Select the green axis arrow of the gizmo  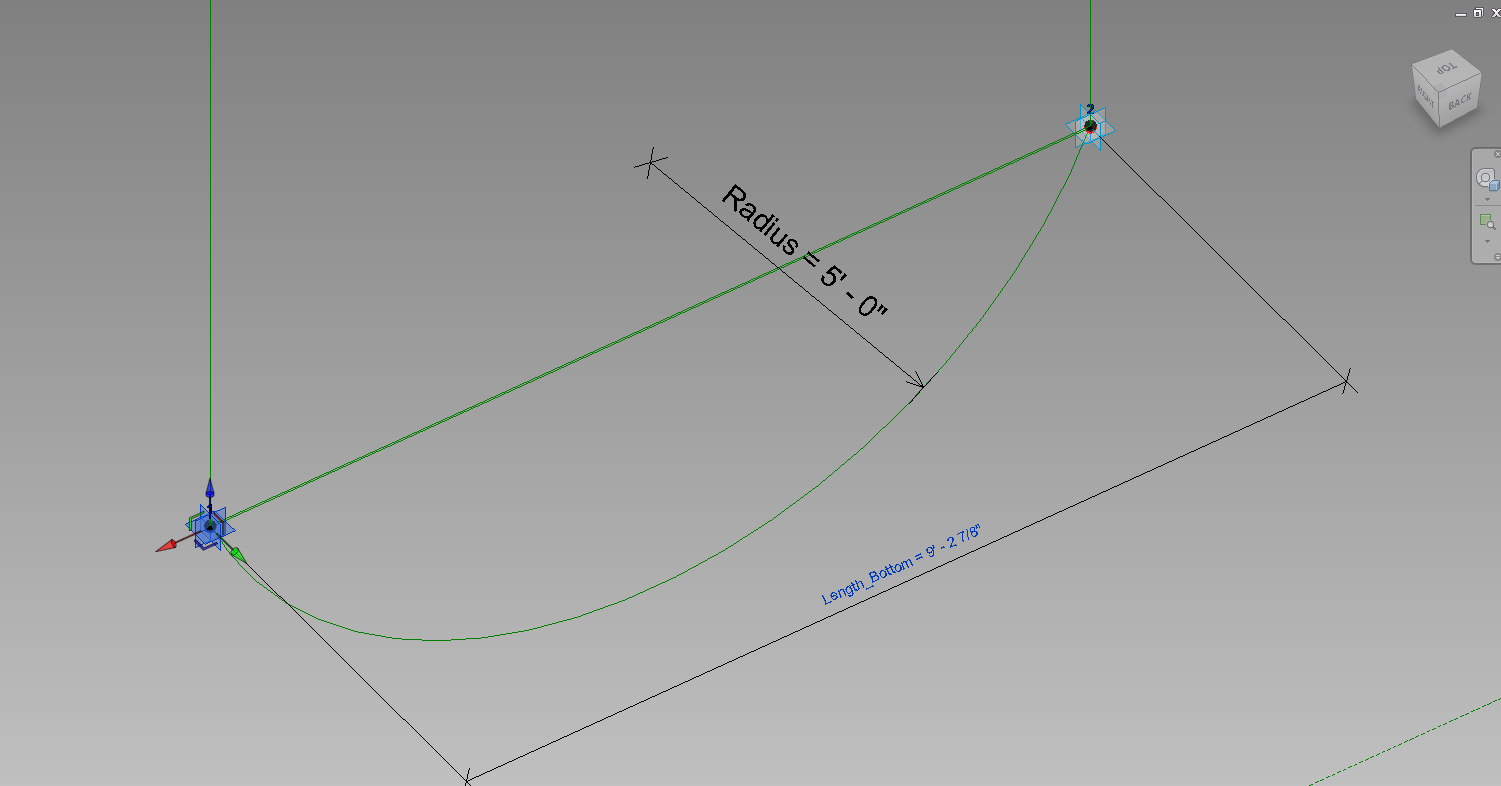click(x=236, y=554)
